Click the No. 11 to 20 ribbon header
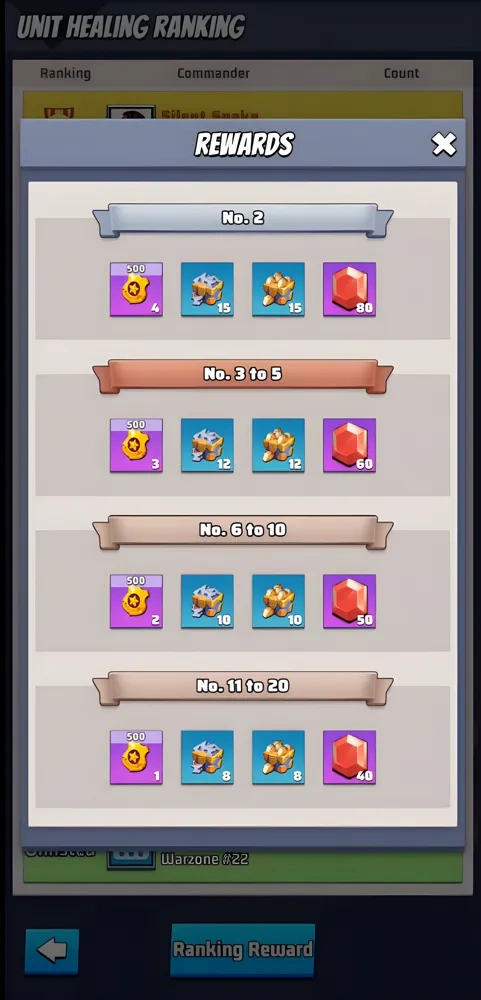 (x=243, y=688)
